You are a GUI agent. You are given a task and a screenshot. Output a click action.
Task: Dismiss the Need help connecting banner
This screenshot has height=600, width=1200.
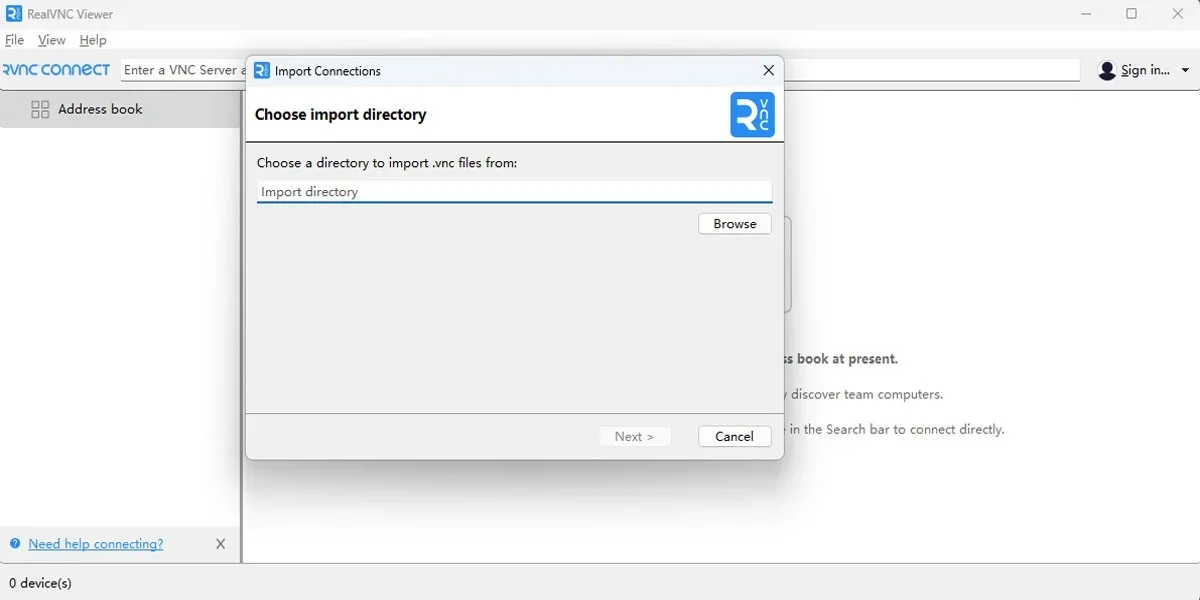pos(221,544)
